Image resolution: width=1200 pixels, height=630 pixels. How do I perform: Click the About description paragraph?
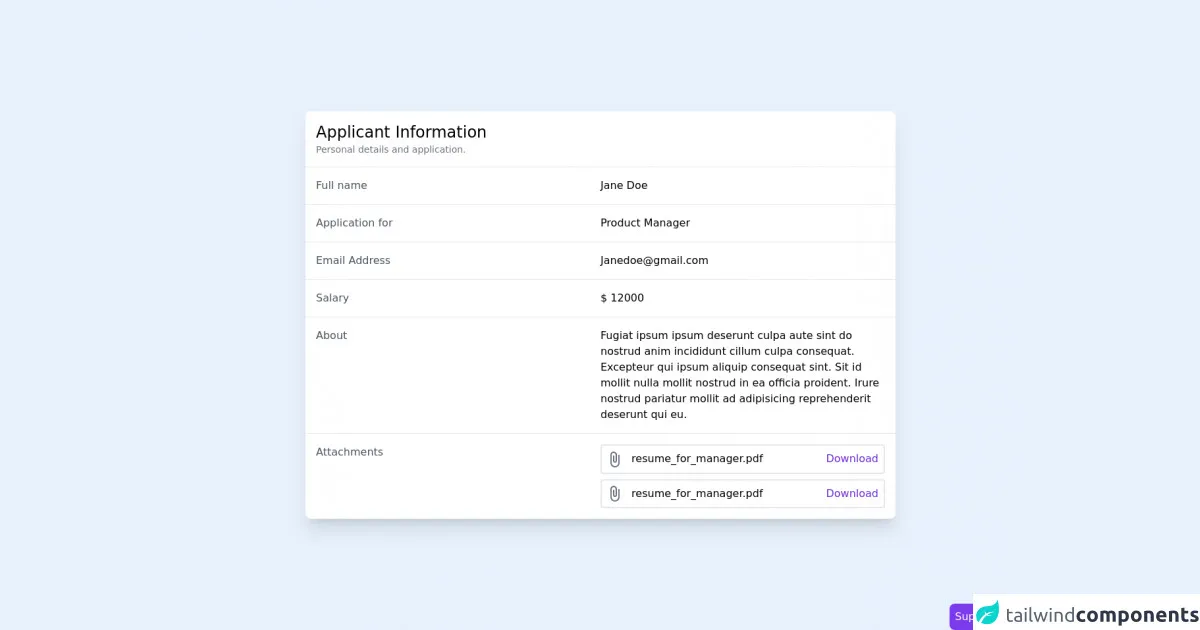tap(739, 375)
